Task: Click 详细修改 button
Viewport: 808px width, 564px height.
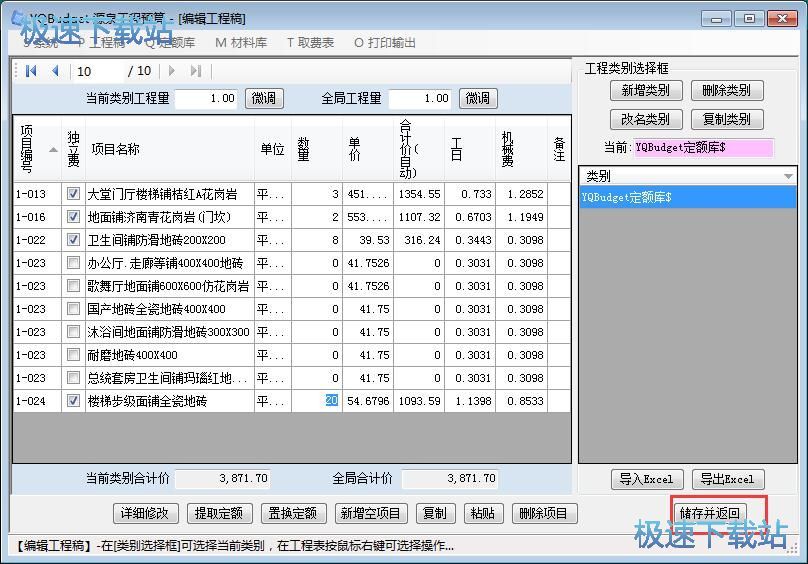Action: pyautogui.click(x=145, y=513)
